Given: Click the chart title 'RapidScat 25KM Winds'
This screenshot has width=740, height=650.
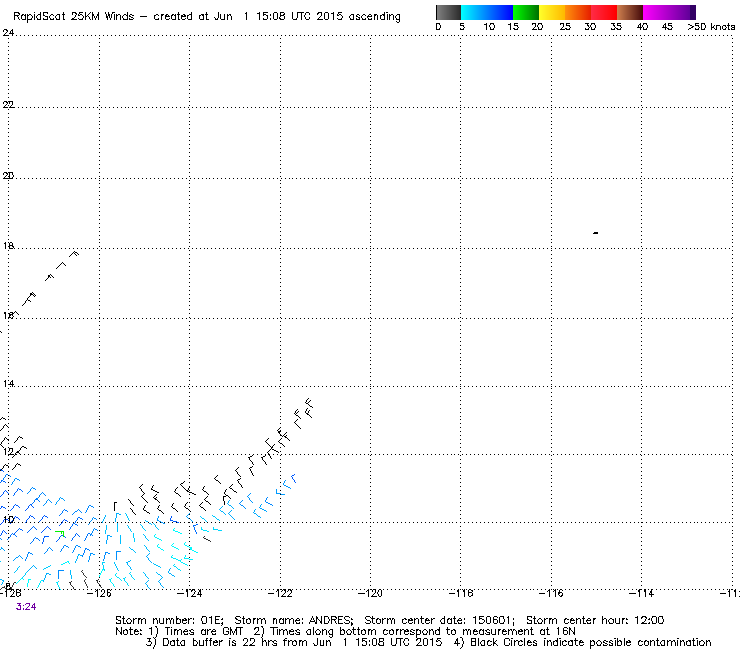Looking at the screenshot, I should coord(74,17).
